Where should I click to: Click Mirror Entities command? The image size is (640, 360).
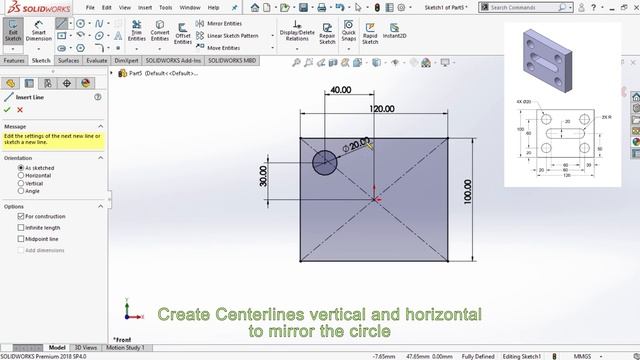tap(219, 24)
